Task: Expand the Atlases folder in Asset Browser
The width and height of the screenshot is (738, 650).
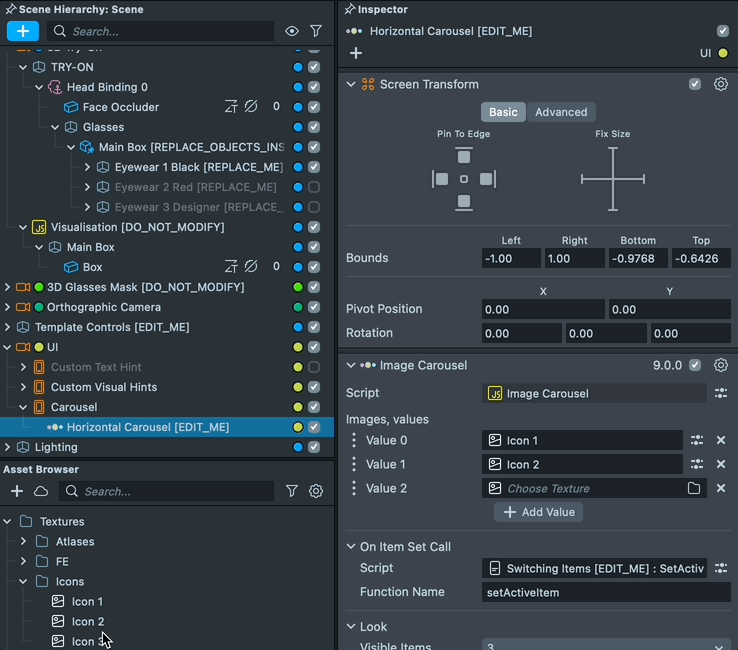Action: click(24, 541)
